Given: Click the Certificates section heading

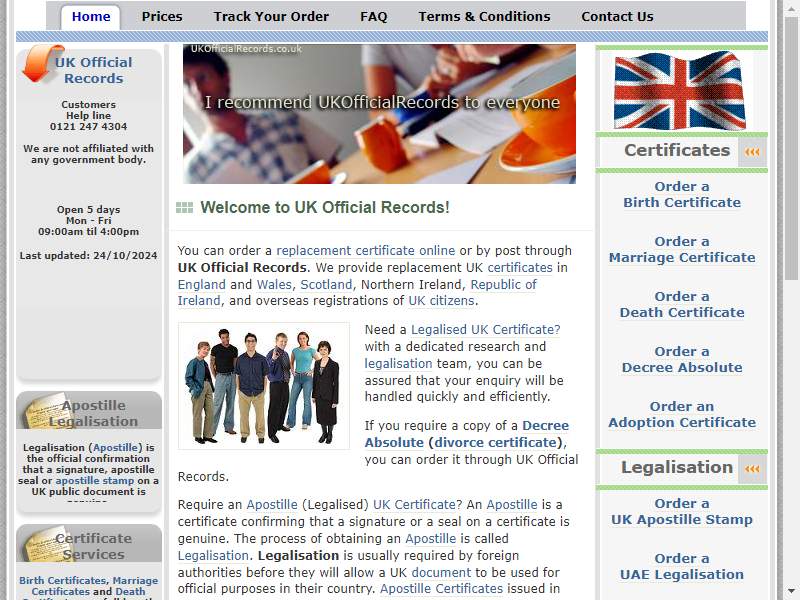Looking at the screenshot, I should (677, 151).
